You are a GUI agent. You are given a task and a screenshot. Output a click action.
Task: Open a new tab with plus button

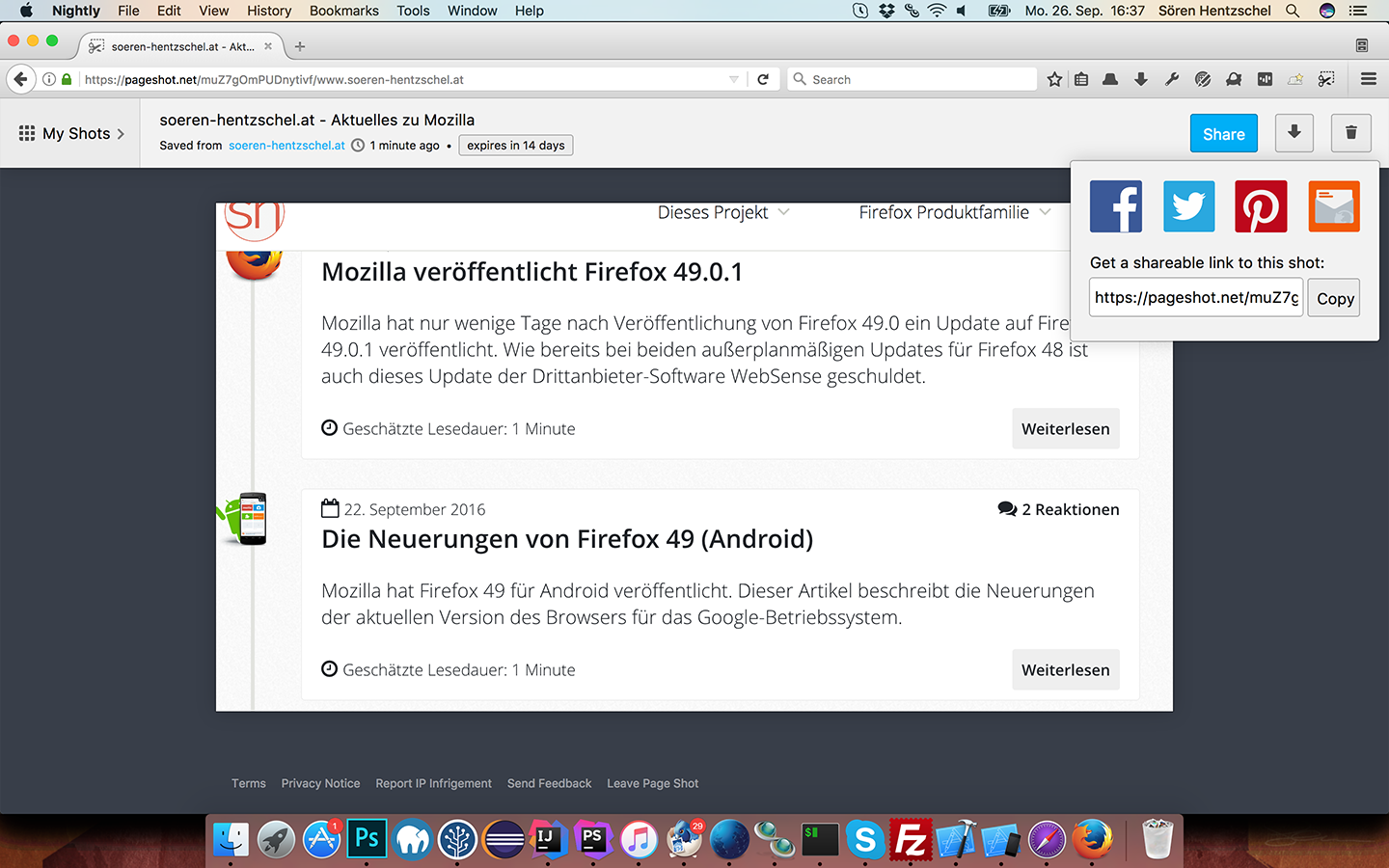(x=300, y=46)
